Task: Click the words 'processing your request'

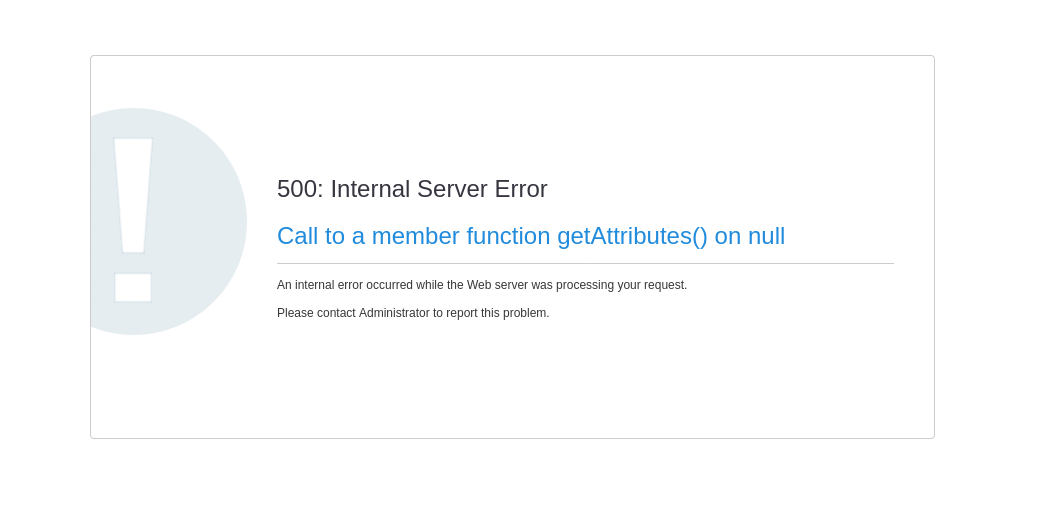Action: [621, 285]
